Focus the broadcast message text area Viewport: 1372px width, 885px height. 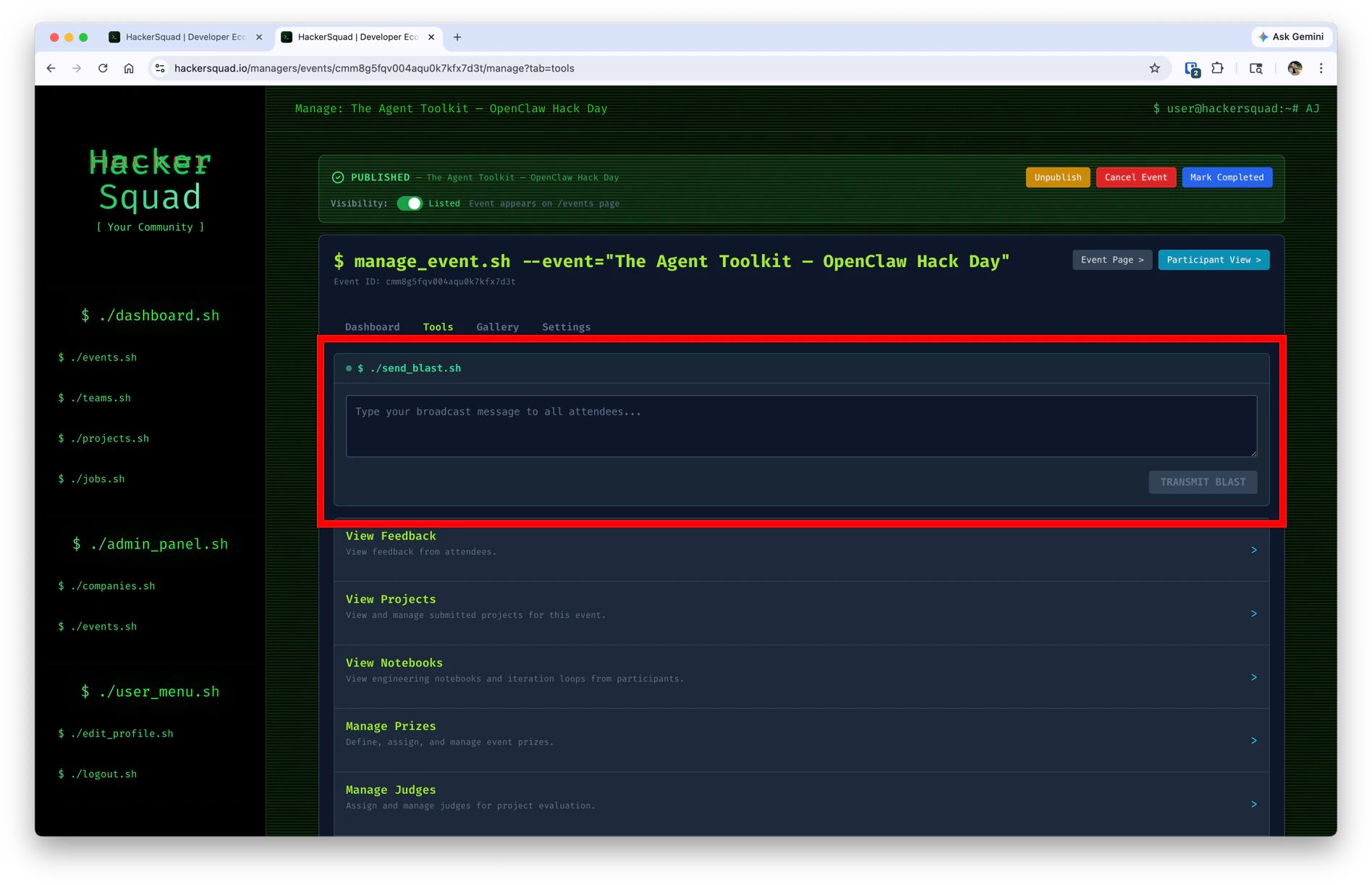click(801, 426)
